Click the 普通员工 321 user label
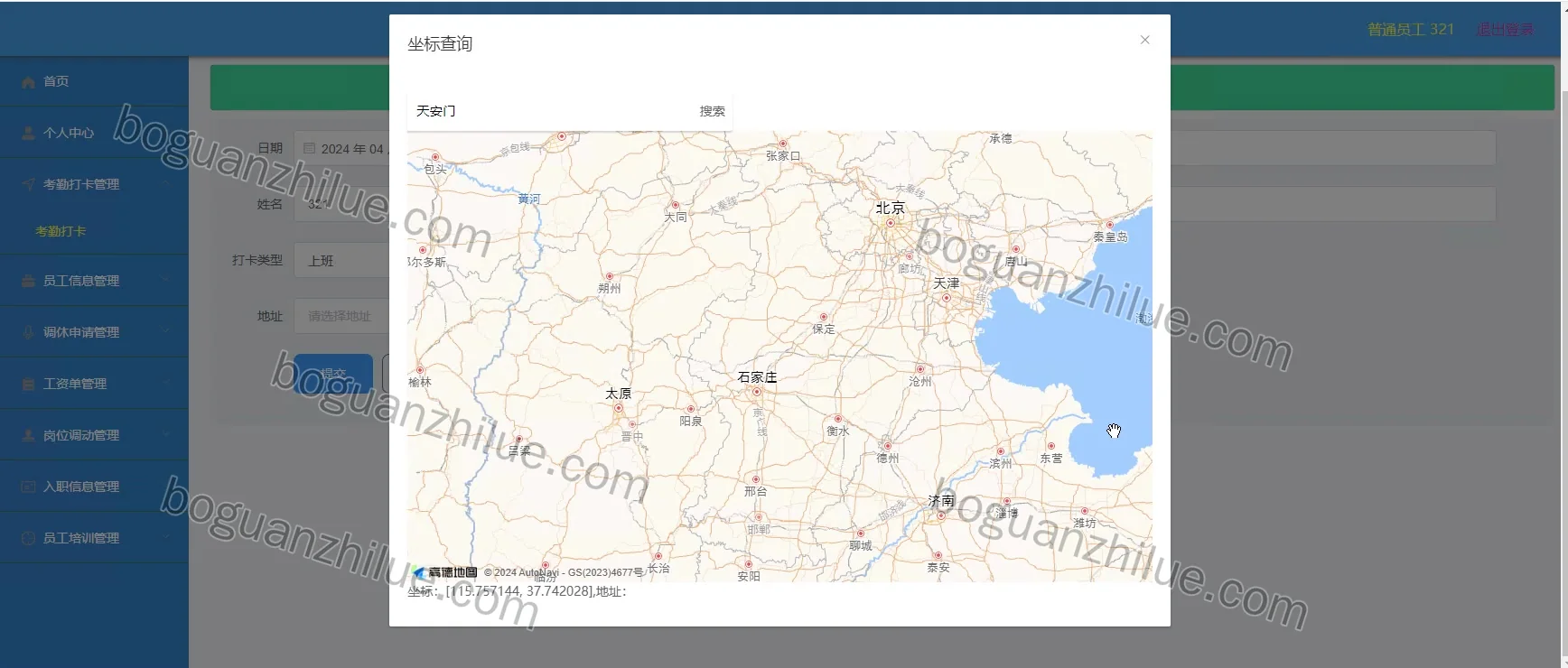The width and height of the screenshot is (1568, 668). 1411,30
